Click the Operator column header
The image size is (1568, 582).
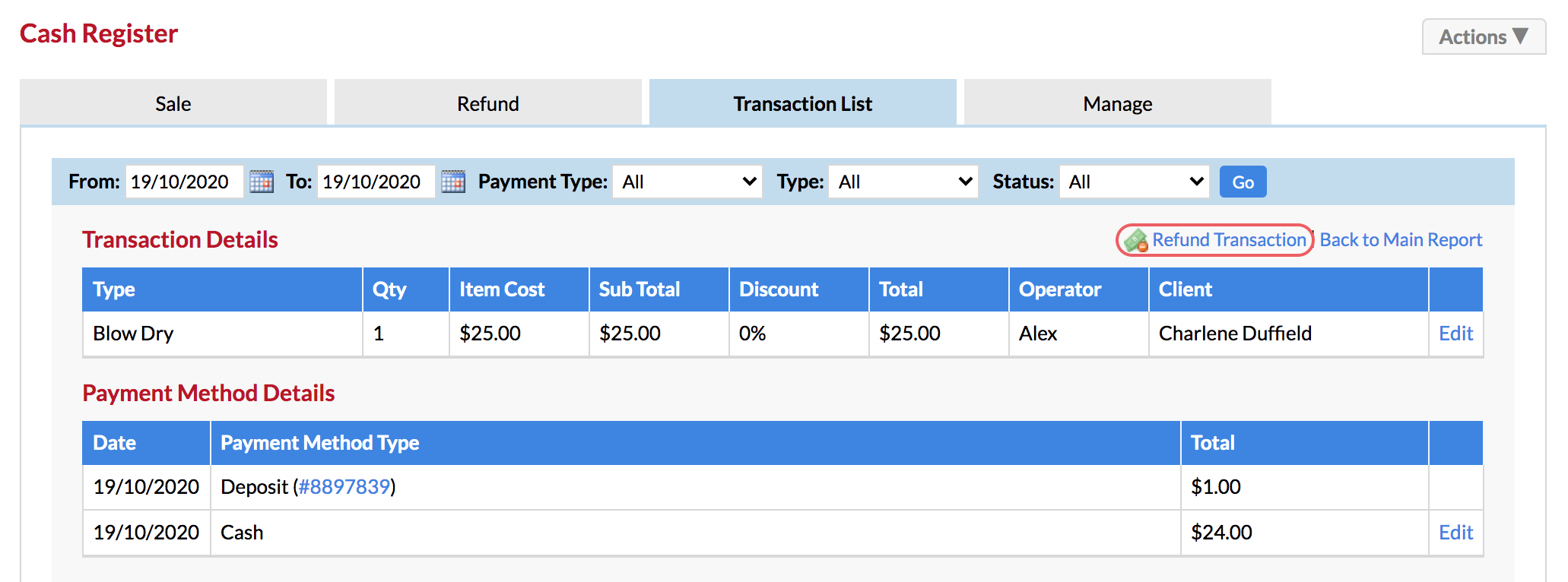click(1078, 289)
